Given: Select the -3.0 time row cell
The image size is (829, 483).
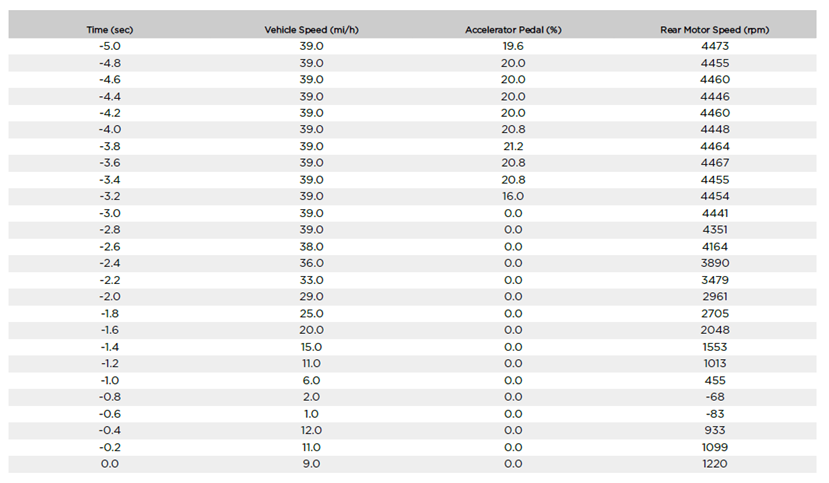Looking at the screenshot, I should tap(110, 213).
